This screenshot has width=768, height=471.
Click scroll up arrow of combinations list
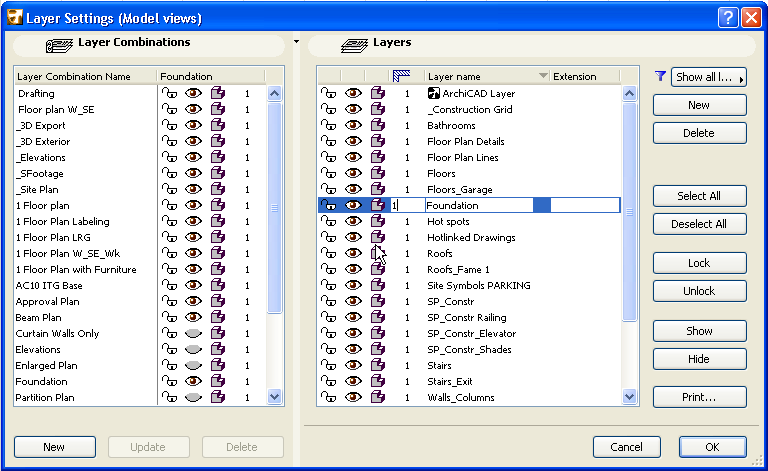[x=275, y=93]
